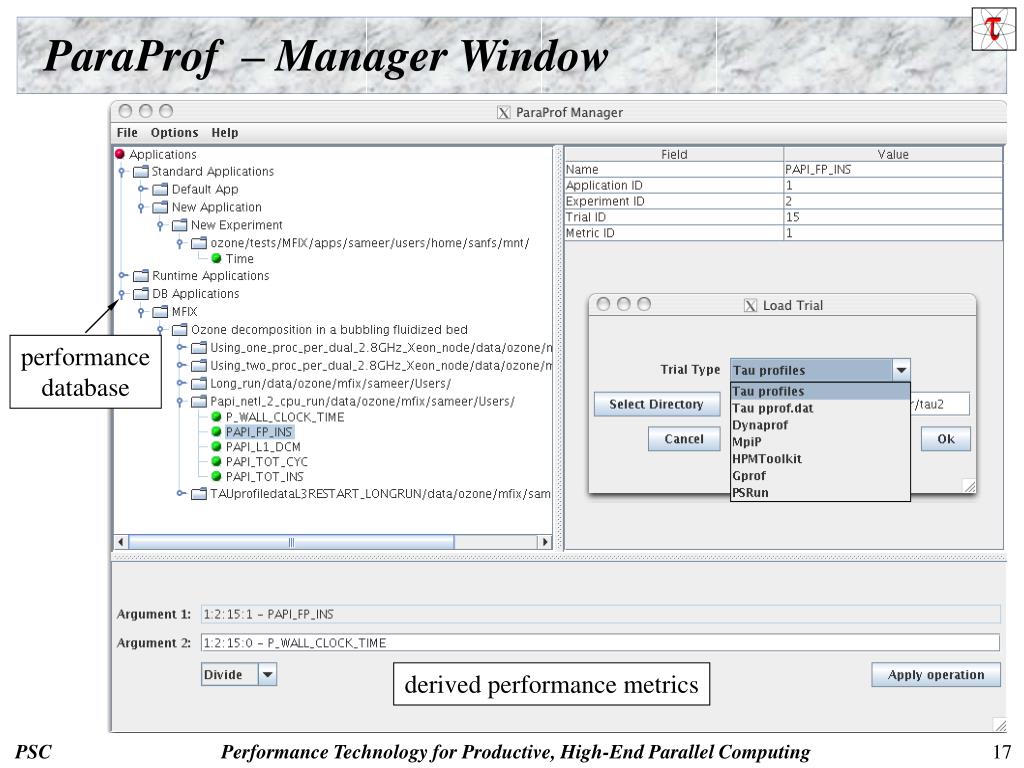Click the Standard Applications folder icon
This screenshot has height=768, width=1024.
[x=141, y=172]
